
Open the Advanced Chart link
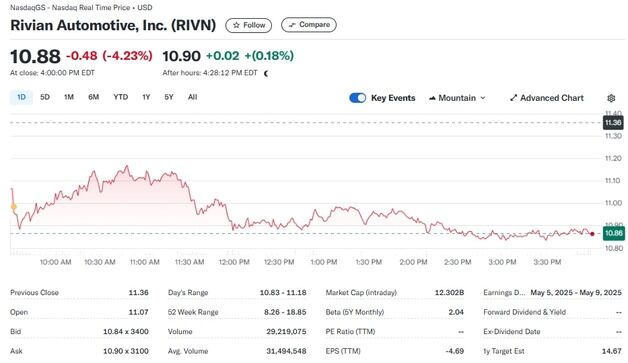(x=547, y=98)
